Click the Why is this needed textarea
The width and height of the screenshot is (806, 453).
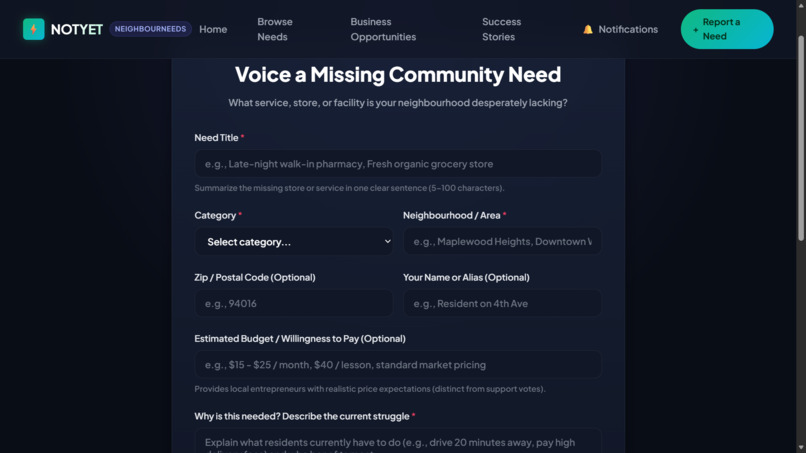[x=398, y=441]
